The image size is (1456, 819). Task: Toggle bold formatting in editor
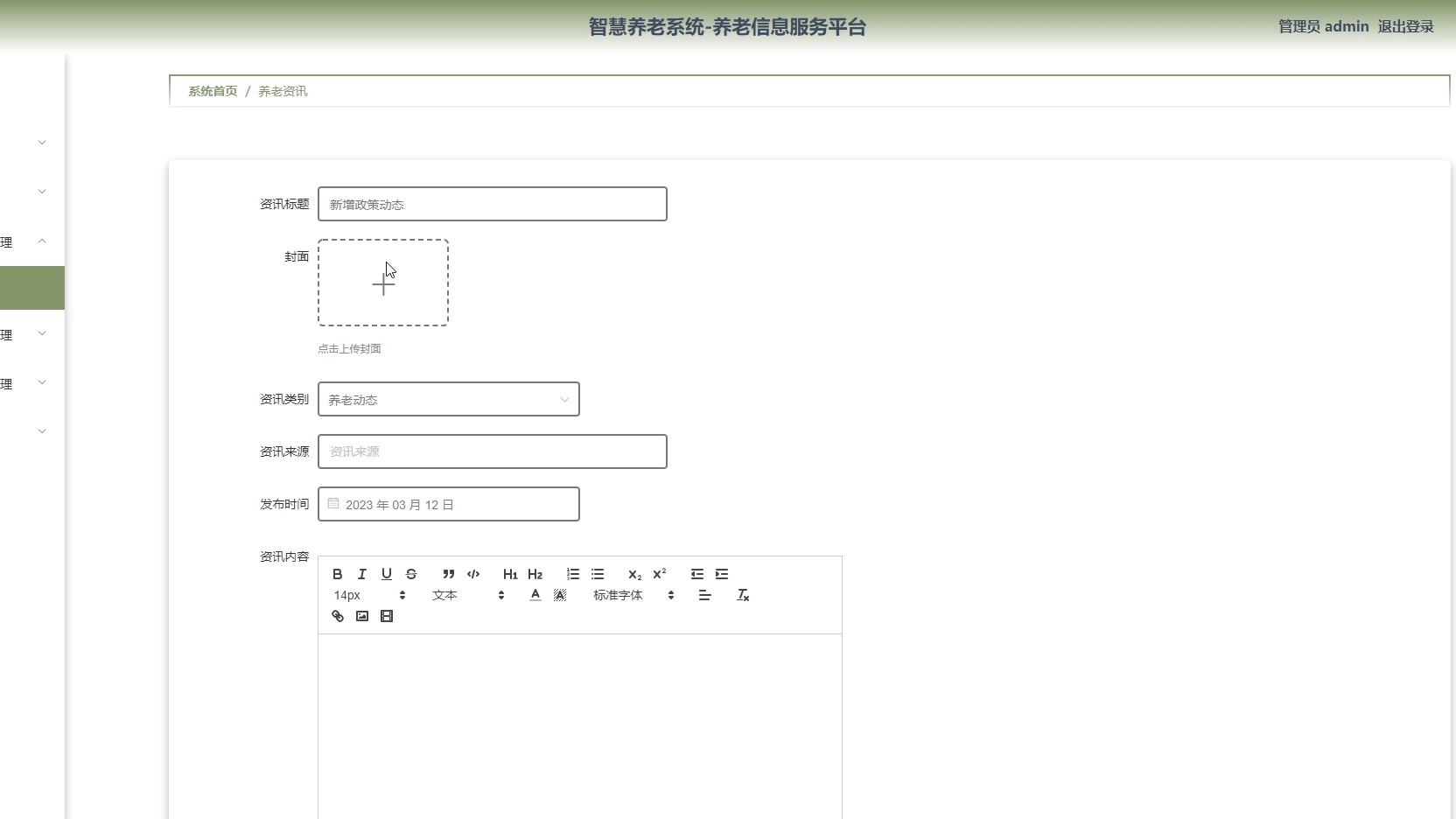338,574
